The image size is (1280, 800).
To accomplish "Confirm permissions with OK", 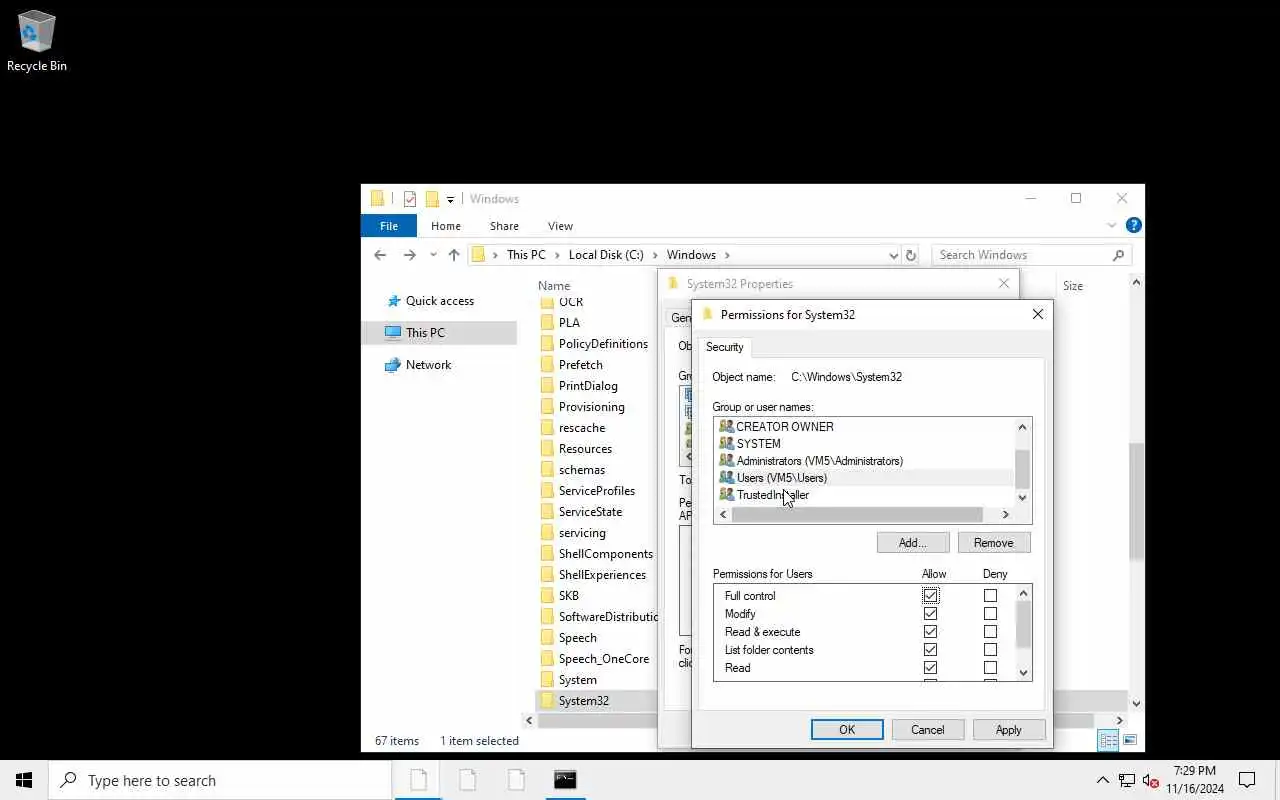I will pyautogui.click(x=847, y=730).
